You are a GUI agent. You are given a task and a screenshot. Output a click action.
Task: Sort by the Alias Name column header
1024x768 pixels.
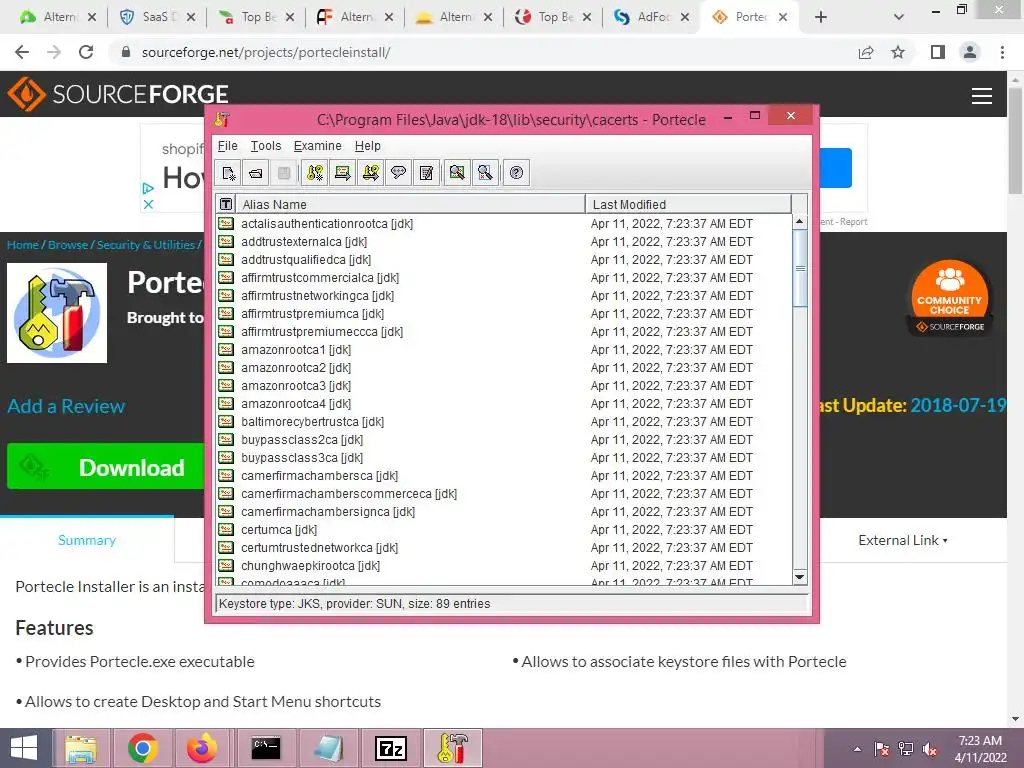410,204
